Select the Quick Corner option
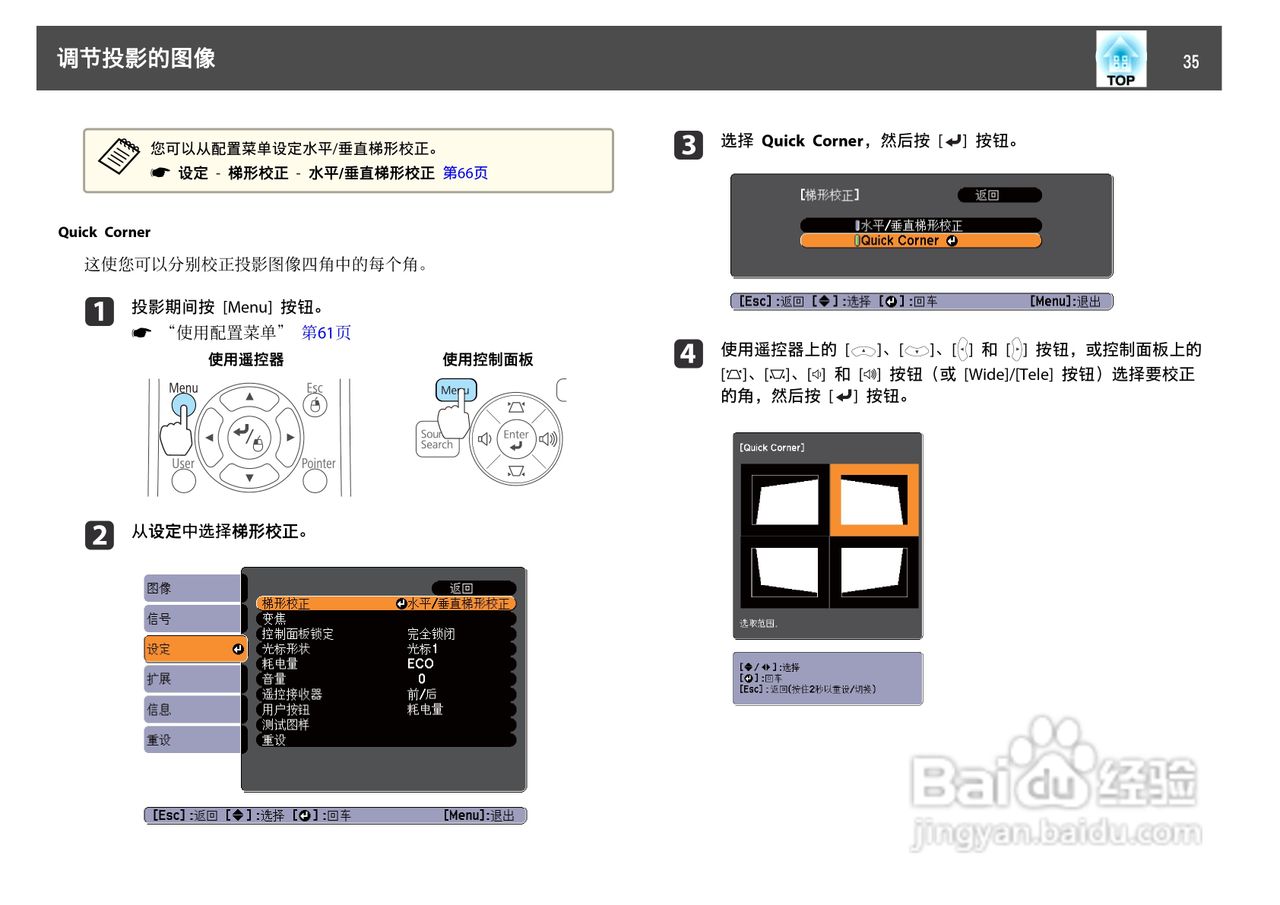Screen dimensions: 1280x905 [920, 240]
